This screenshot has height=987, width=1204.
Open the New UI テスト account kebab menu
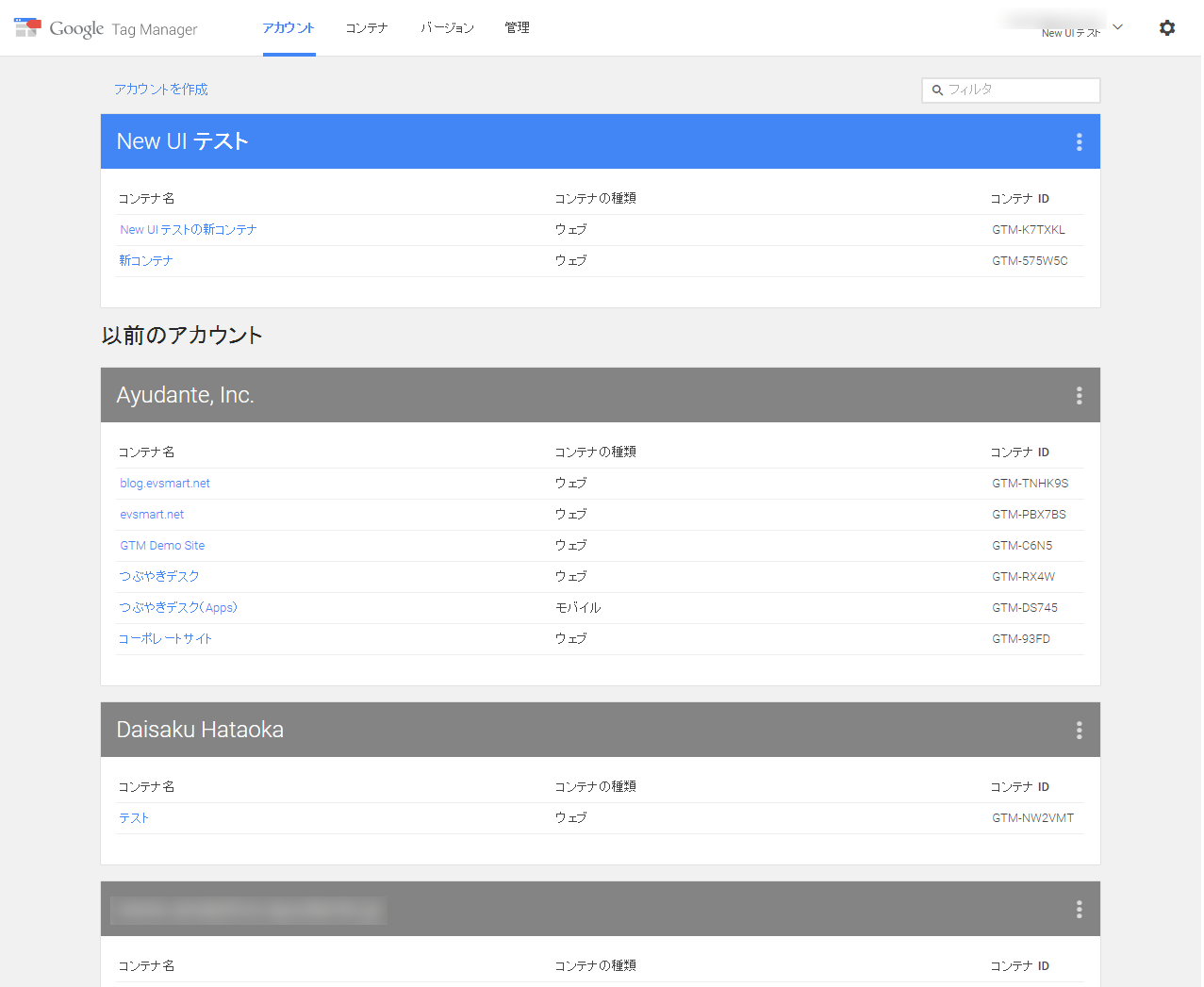[1080, 141]
